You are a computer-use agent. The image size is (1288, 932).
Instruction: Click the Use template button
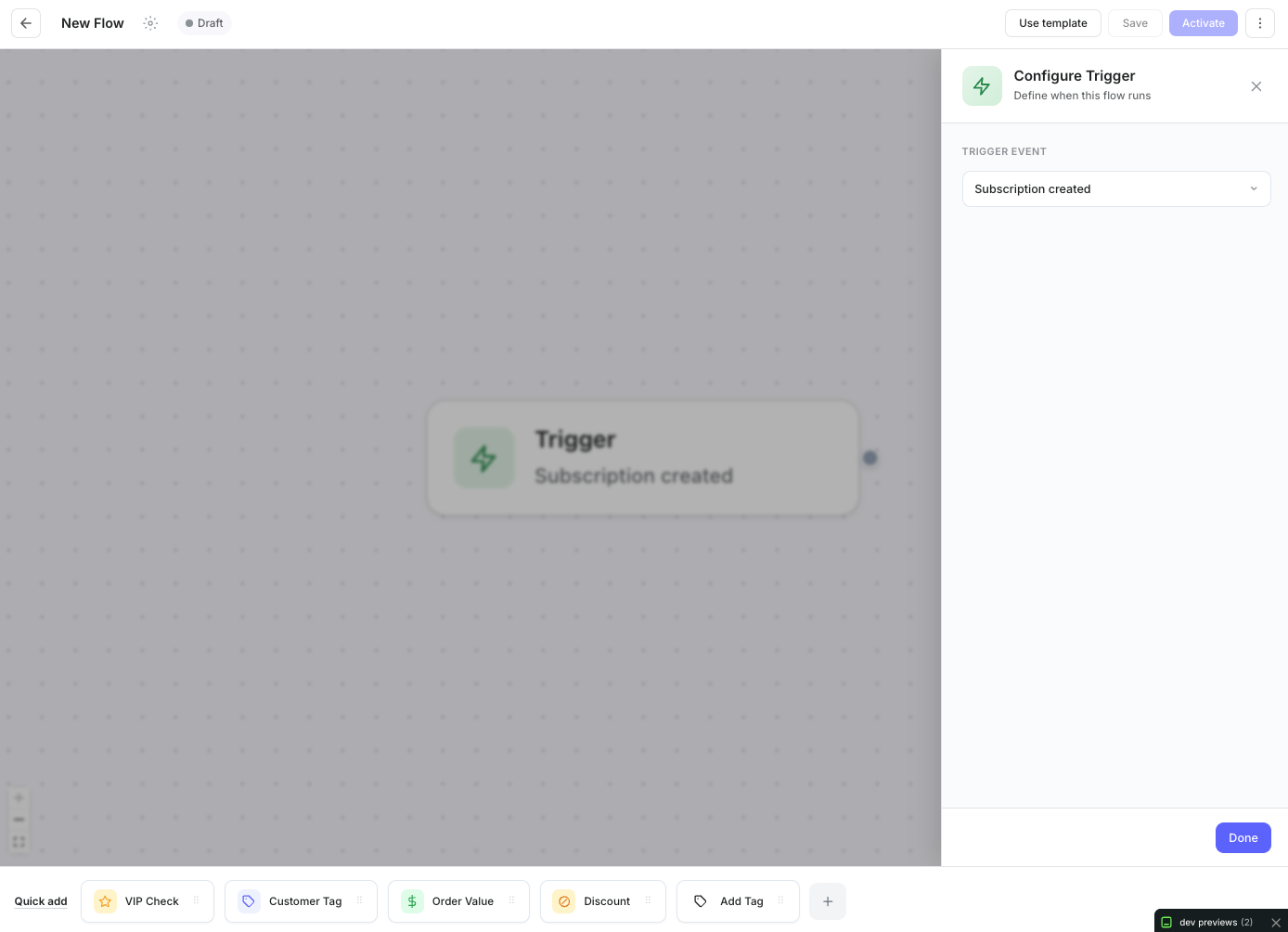(x=1053, y=23)
